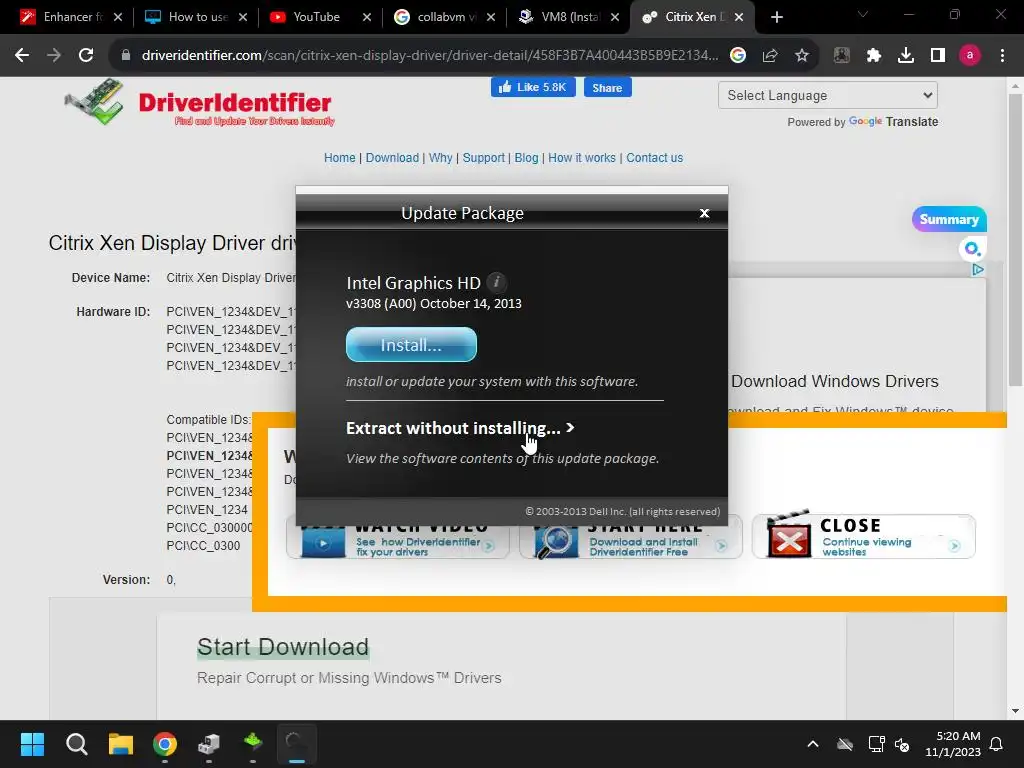Click Hardware ID value PCI\VEN_1234&DEV_1 first row
The height and width of the screenshot is (768, 1024).
231,312
